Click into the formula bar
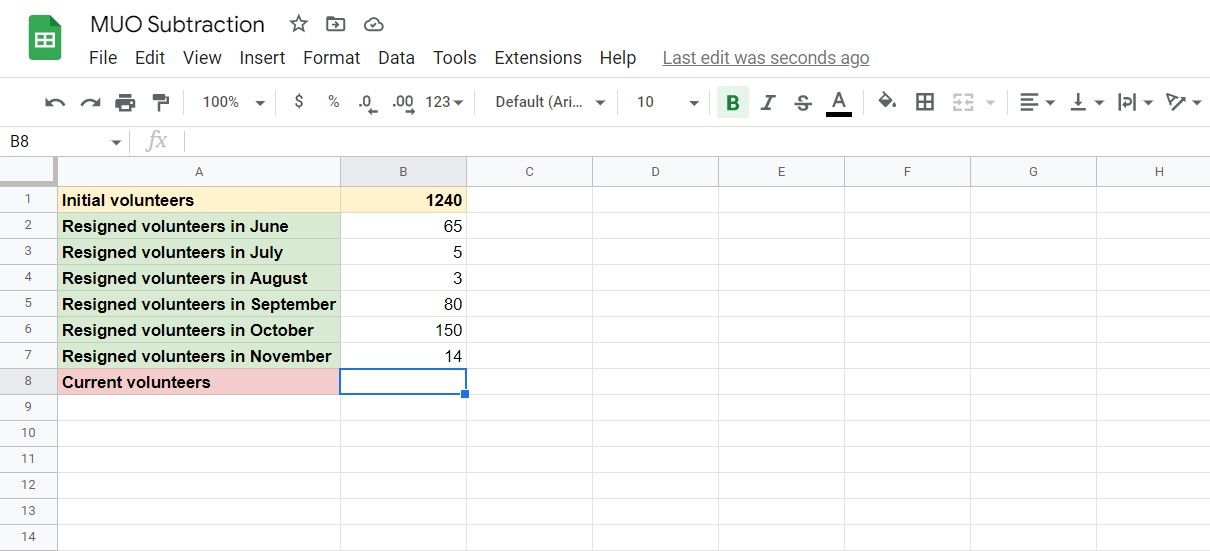This screenshot has width=1210, height=551. pos(697,142)
